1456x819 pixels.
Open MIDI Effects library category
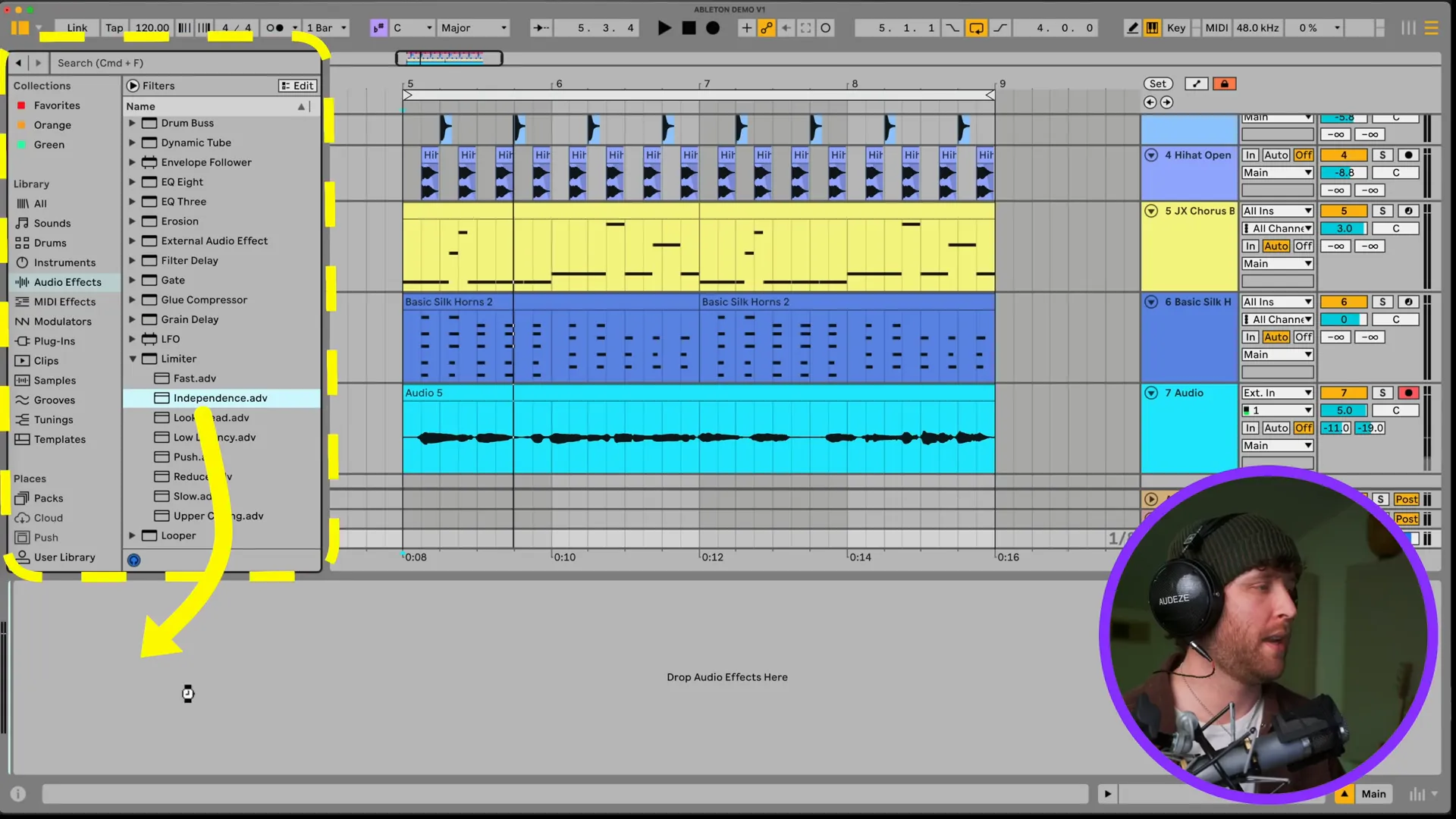pyautogui.click(x=64, y=302)
